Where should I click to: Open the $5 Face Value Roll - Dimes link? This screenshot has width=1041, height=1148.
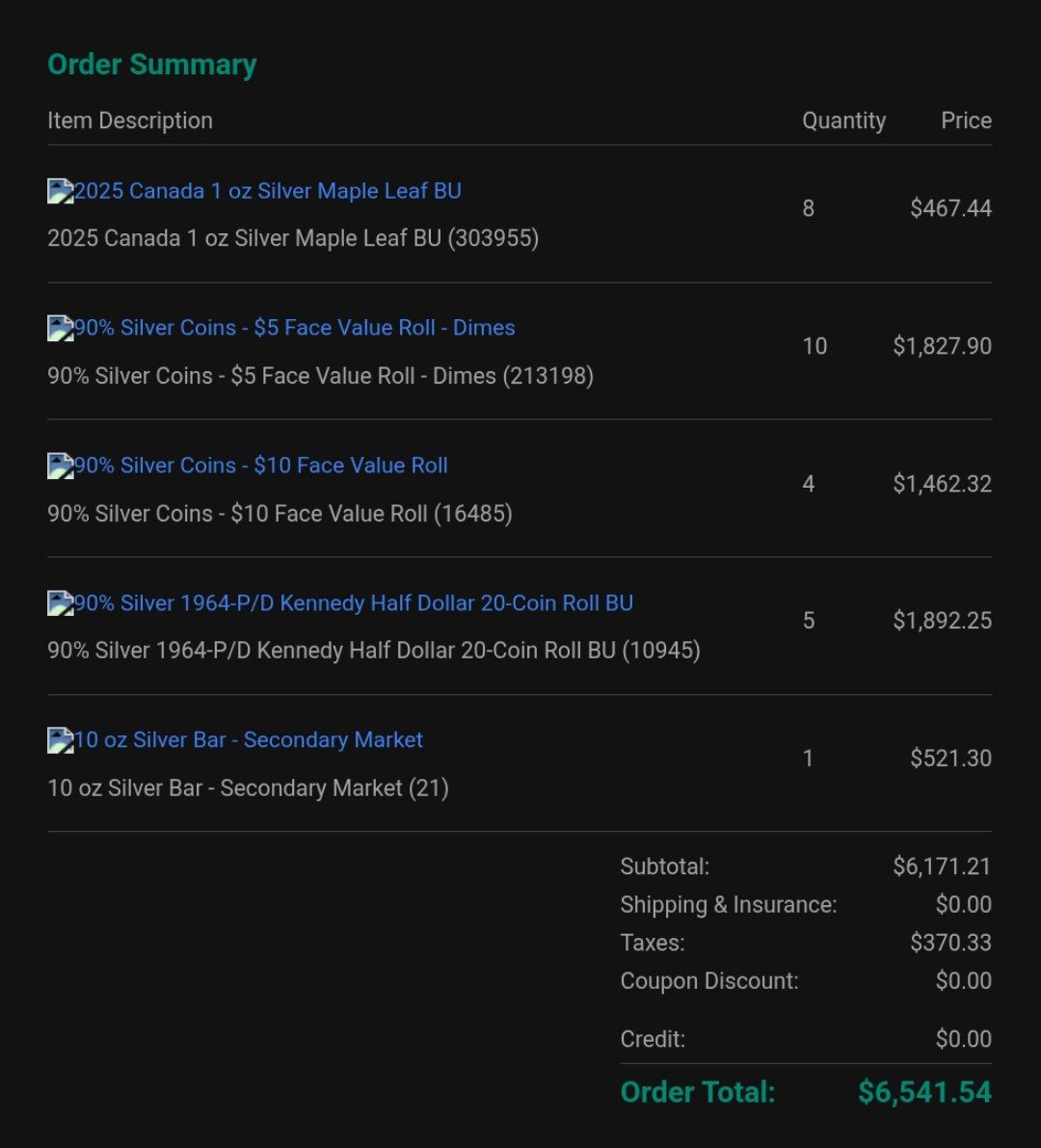(x=295, y=328)
